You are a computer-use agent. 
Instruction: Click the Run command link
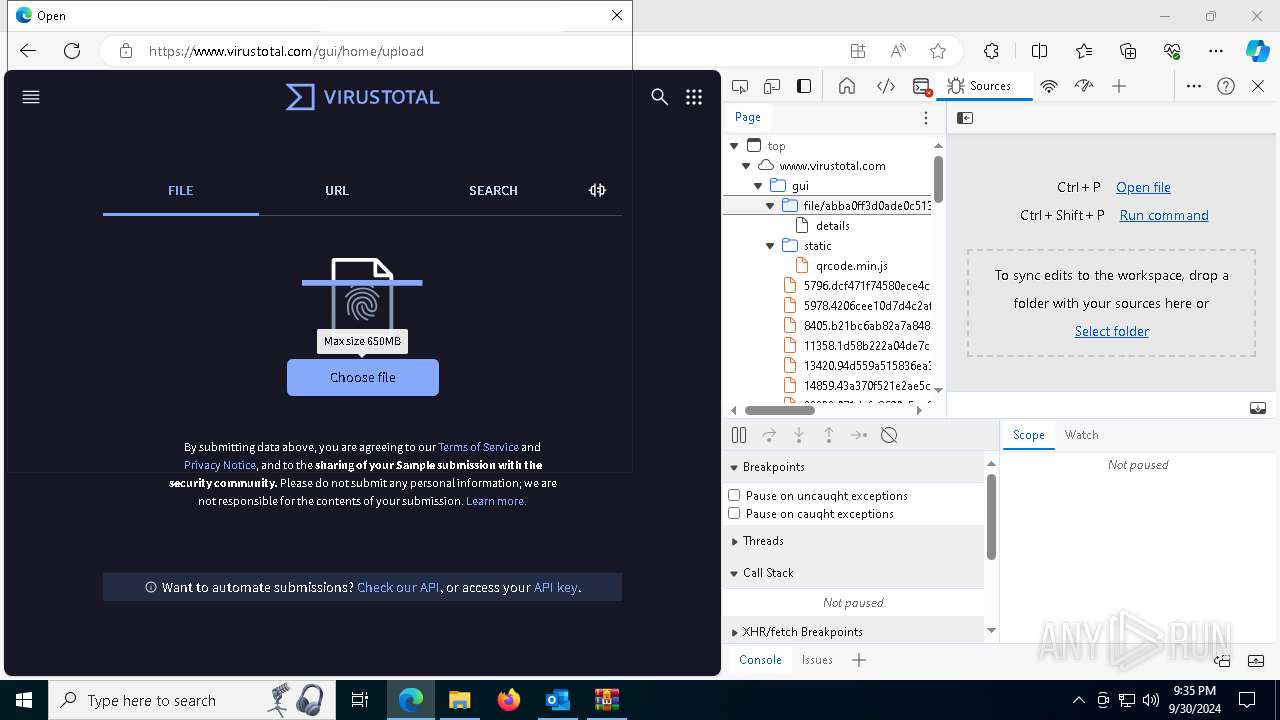tap(1164, 215)
